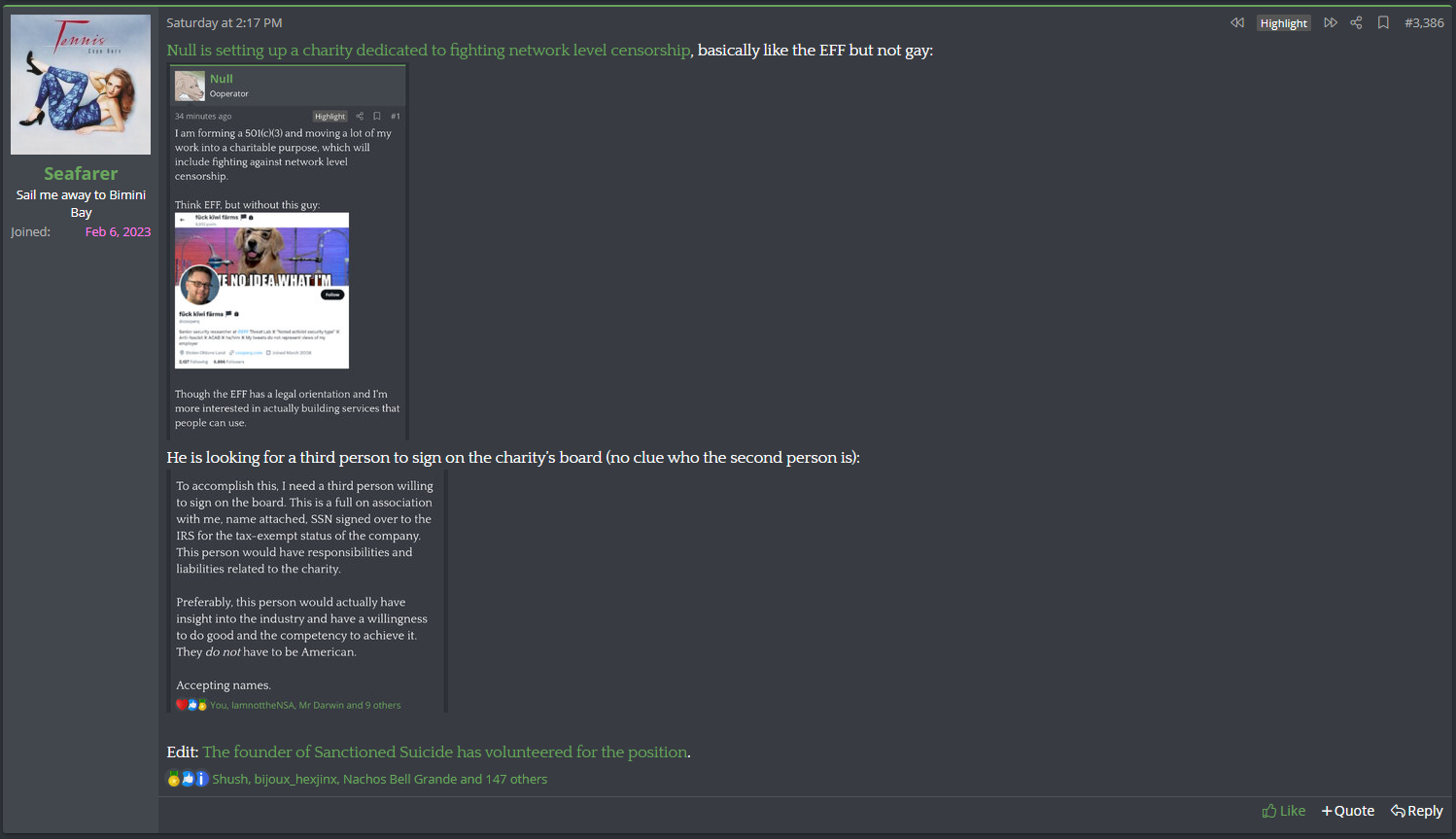View the list of users who reacted
This screenshot has width=1456, height=839.
pos(379,779)
